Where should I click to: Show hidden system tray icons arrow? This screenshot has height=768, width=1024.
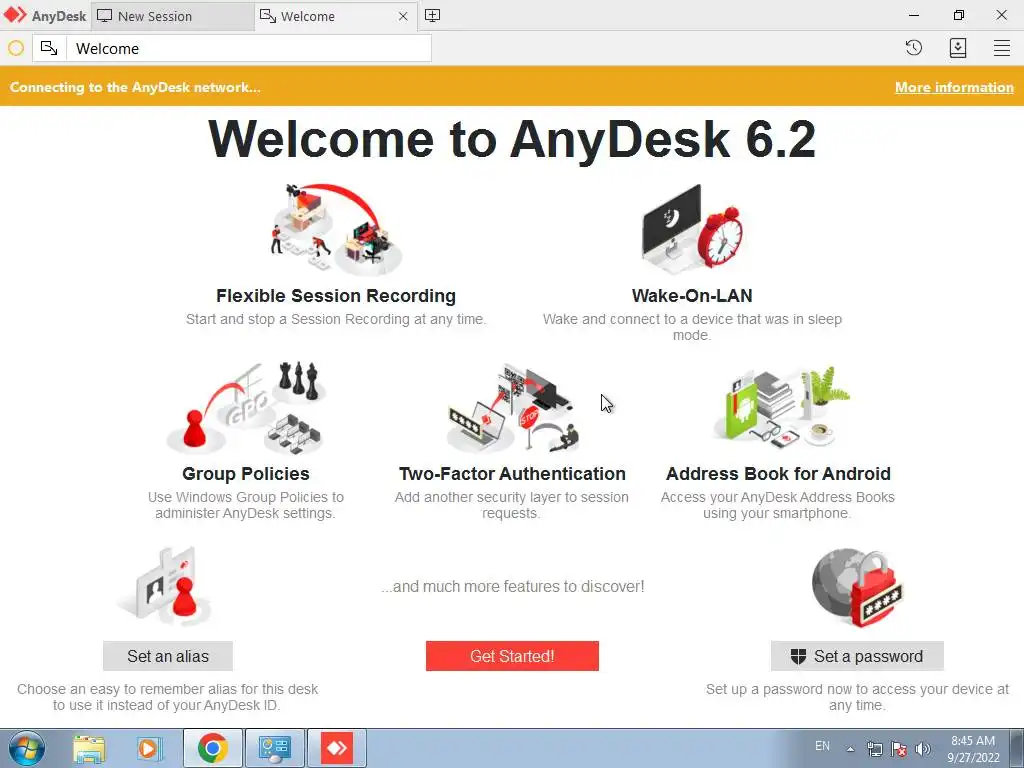coord(850,749)
